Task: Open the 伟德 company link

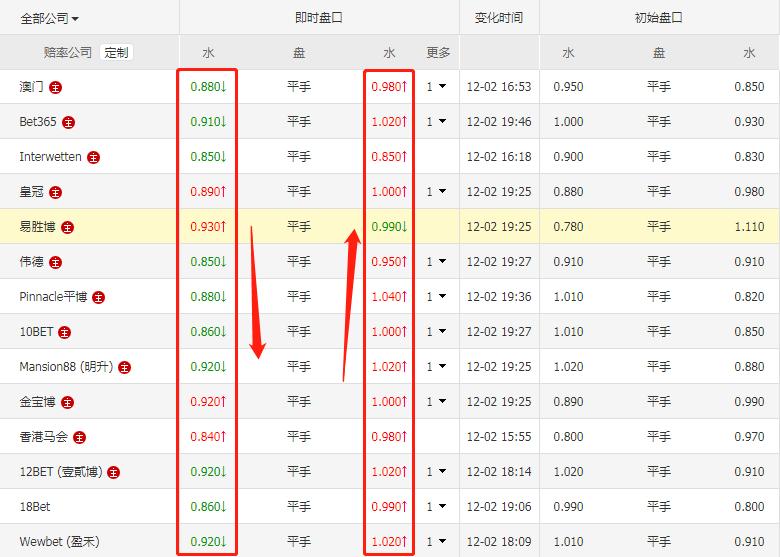Action: tap(31, 262)
